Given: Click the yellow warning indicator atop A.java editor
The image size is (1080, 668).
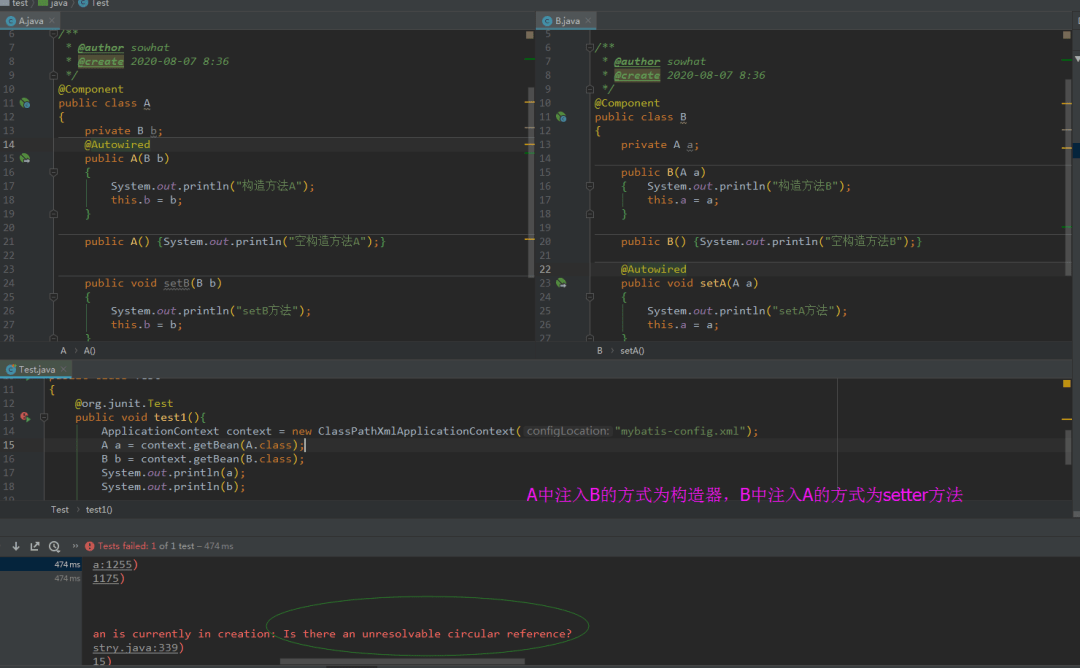Looking at the screenshot, I should 530,34.
